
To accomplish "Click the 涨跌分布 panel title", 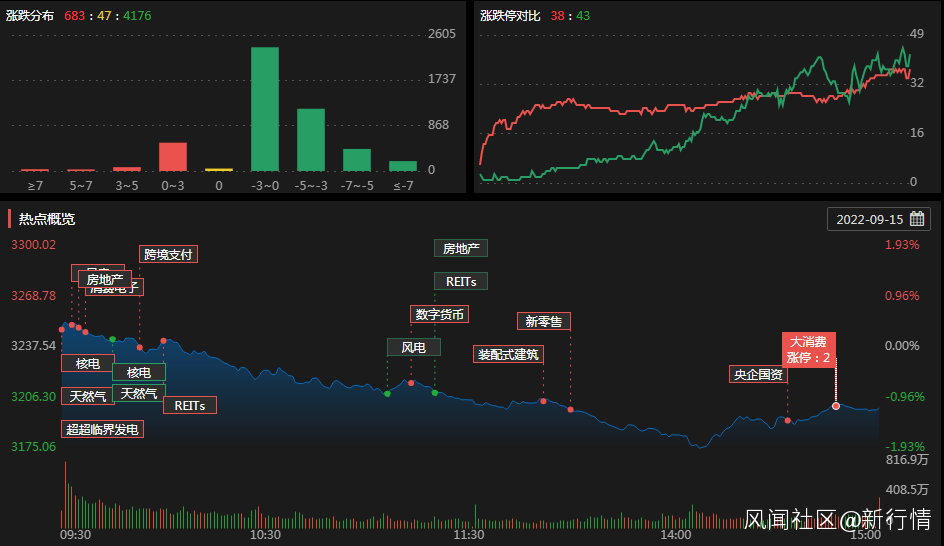I will (30, 16).
